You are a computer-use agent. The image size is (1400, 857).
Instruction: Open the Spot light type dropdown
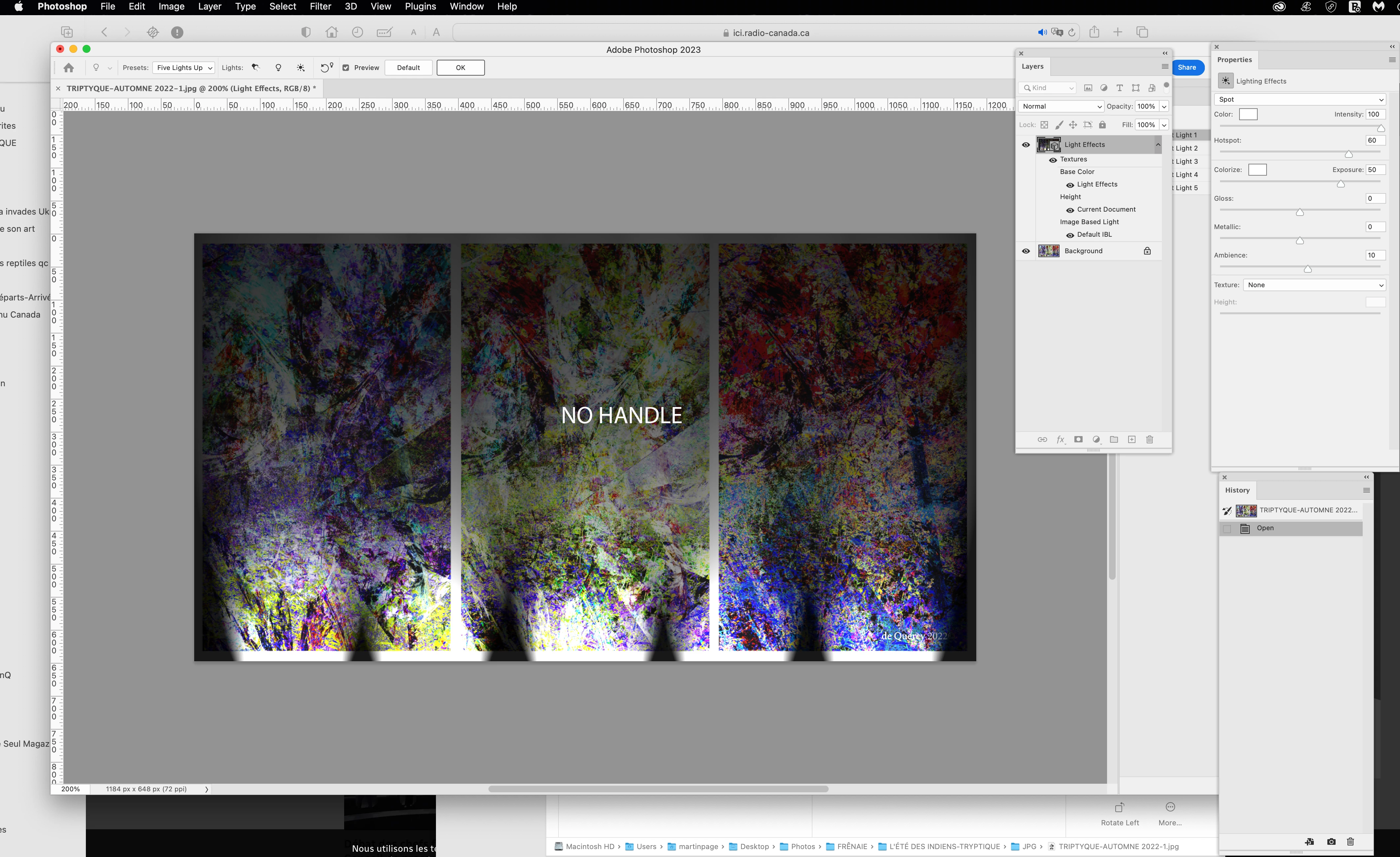[x=1300, y=99]
